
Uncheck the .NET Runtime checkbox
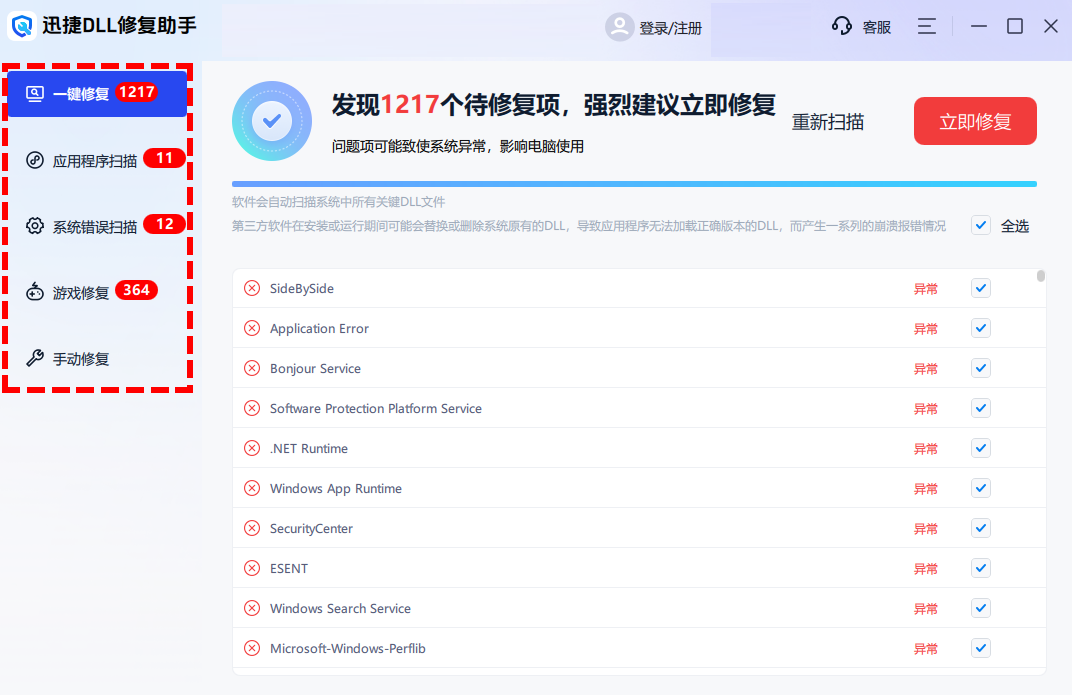point(980,448)
